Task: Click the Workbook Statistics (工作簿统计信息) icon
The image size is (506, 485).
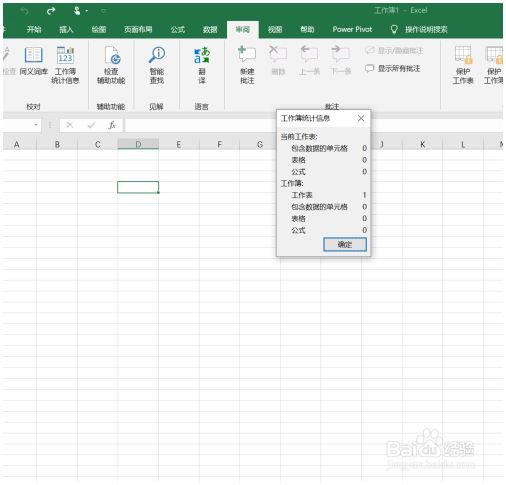Action: click(x=65, y=55)
